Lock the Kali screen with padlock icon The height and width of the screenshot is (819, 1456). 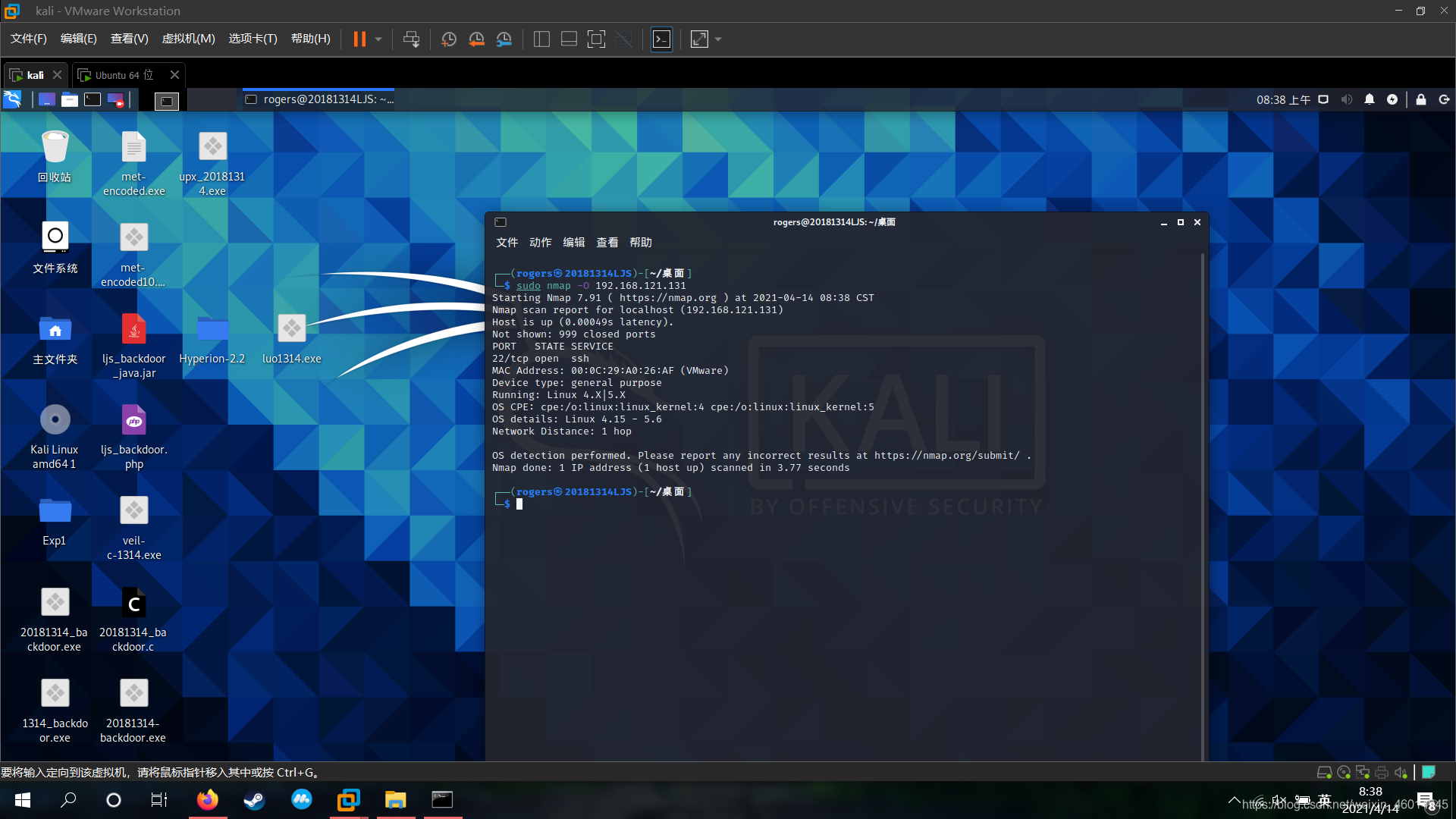(x=1421, y=99)
